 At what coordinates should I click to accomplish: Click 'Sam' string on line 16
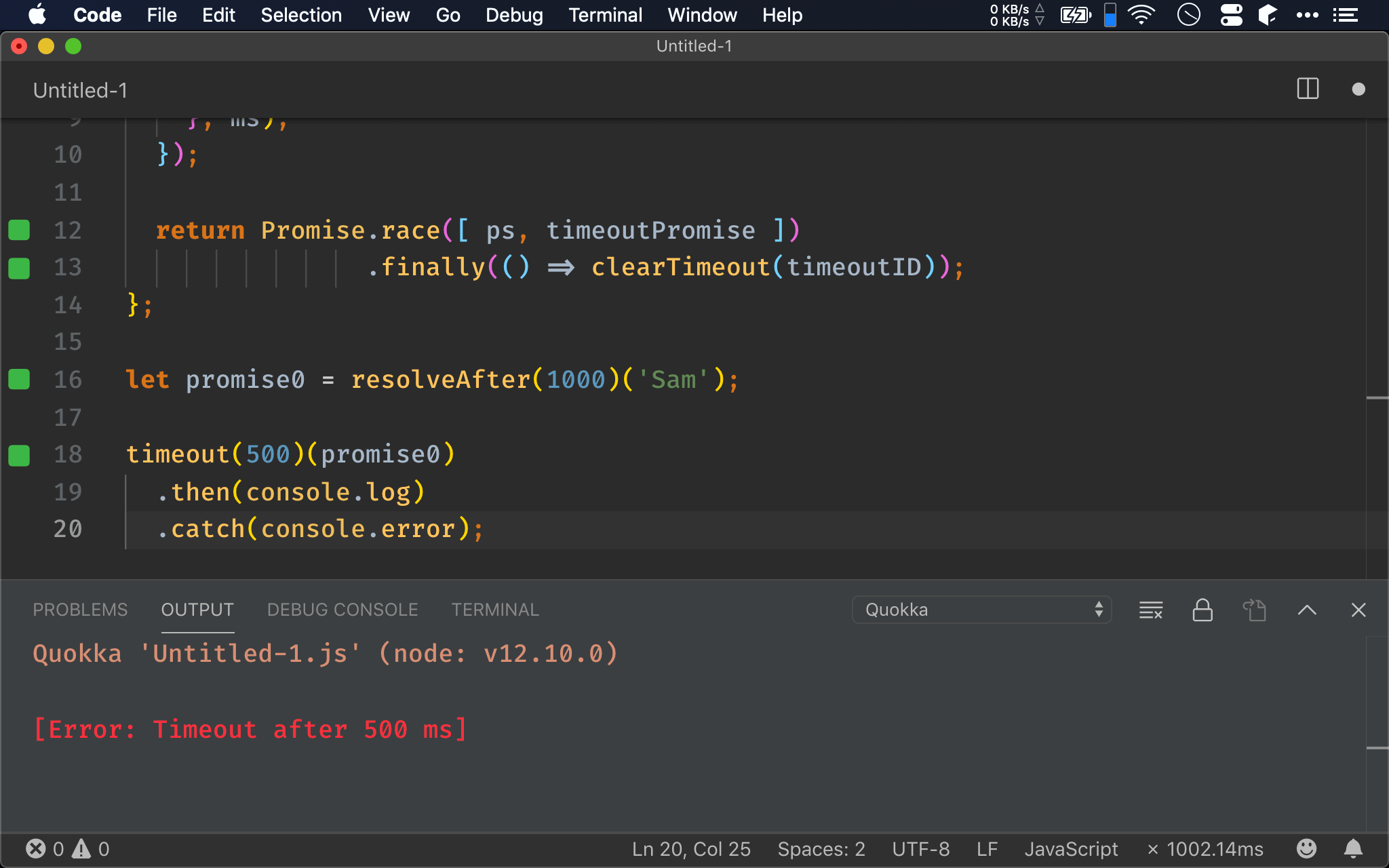pyautogui.click(x=673, y=380)
